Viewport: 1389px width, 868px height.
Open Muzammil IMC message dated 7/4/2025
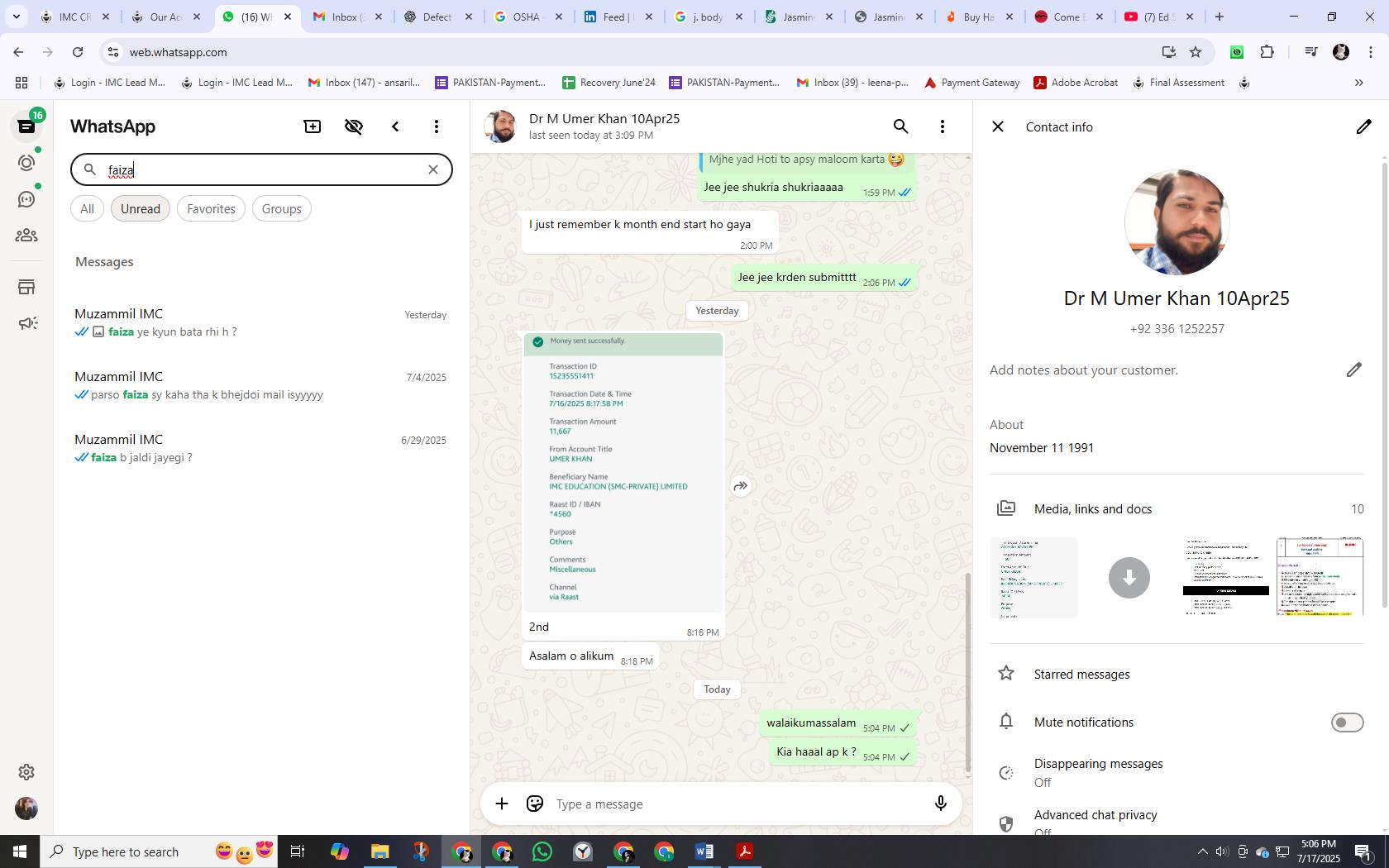(260, 385)
